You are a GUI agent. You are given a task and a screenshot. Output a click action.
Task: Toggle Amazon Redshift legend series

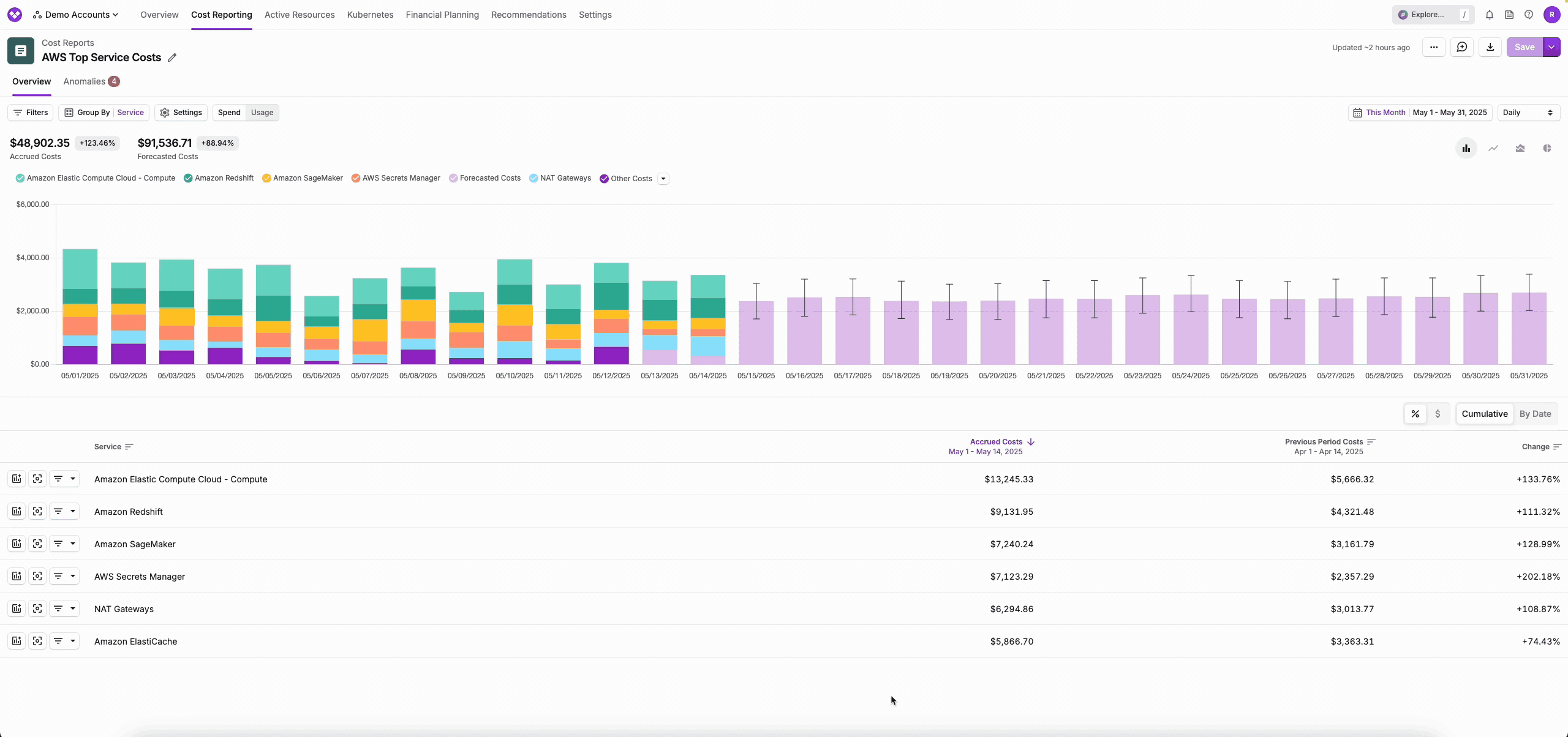coord(219,178)
